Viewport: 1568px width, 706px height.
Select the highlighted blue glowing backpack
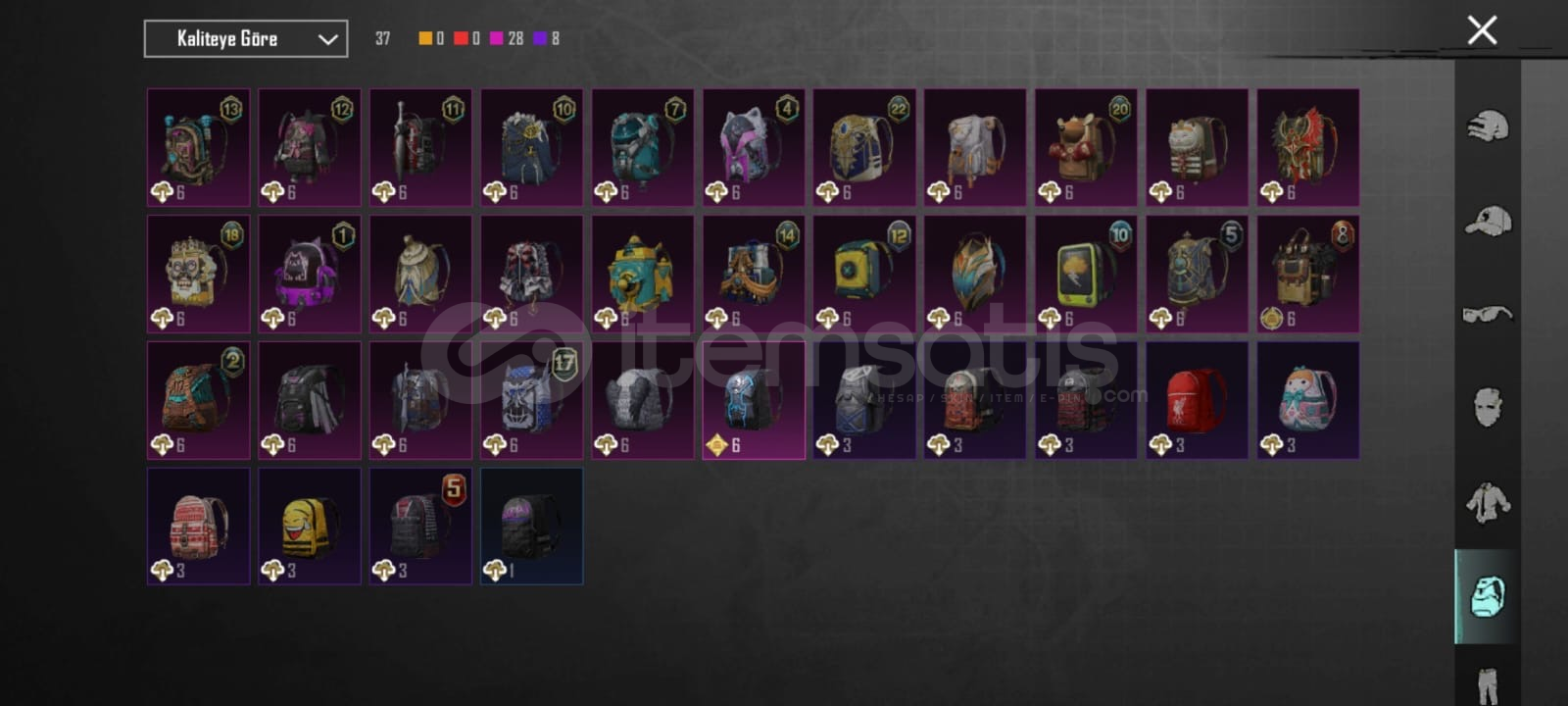753,400
